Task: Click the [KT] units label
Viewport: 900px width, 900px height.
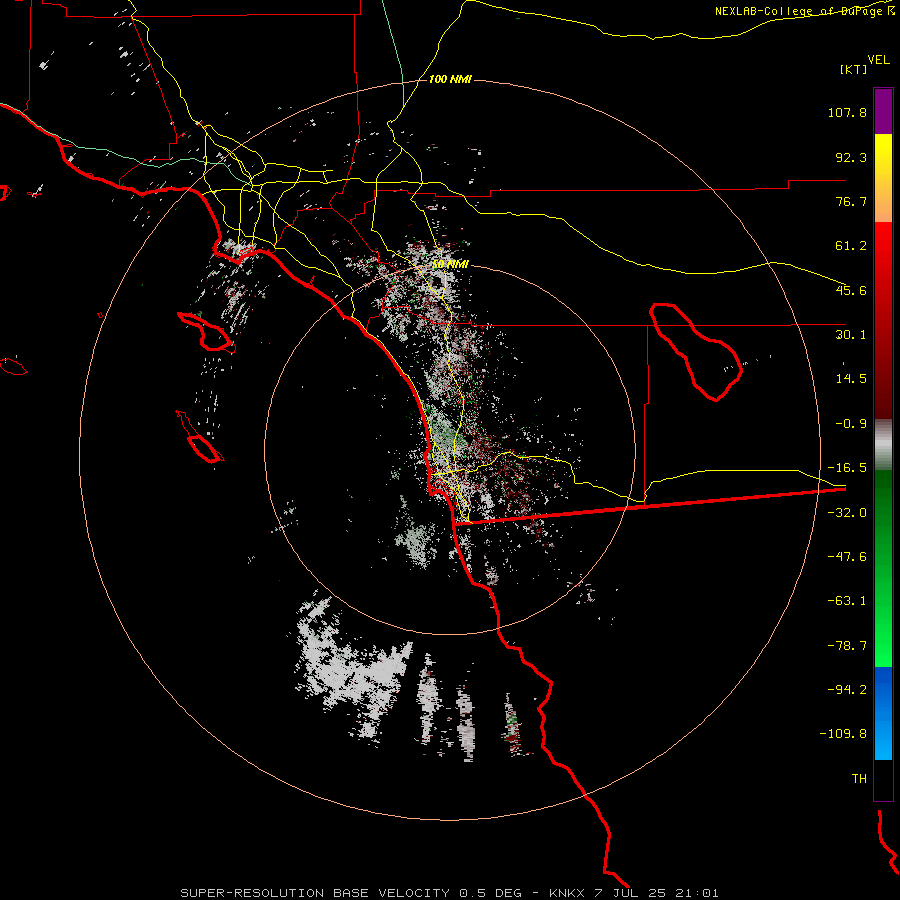Action: (x=853, y=69)
